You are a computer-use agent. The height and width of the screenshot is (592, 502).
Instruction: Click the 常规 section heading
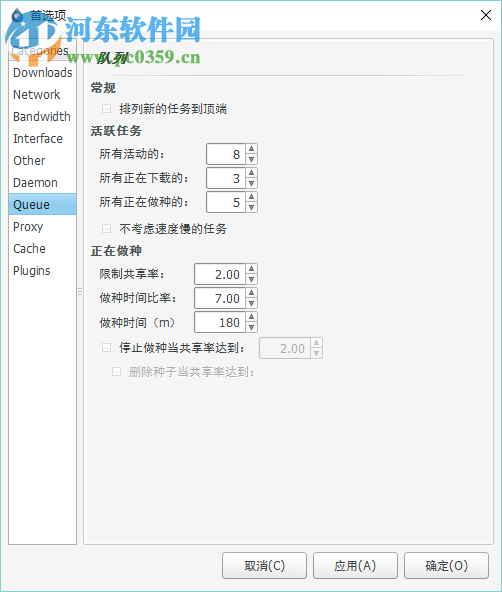103,88
